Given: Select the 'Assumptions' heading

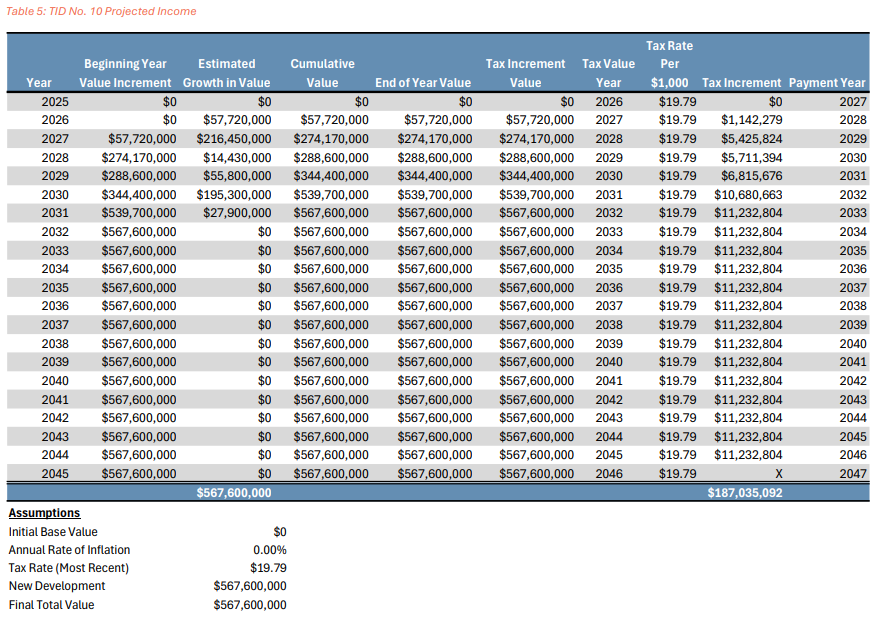Looking at the screenshot, I should (44, 513).
